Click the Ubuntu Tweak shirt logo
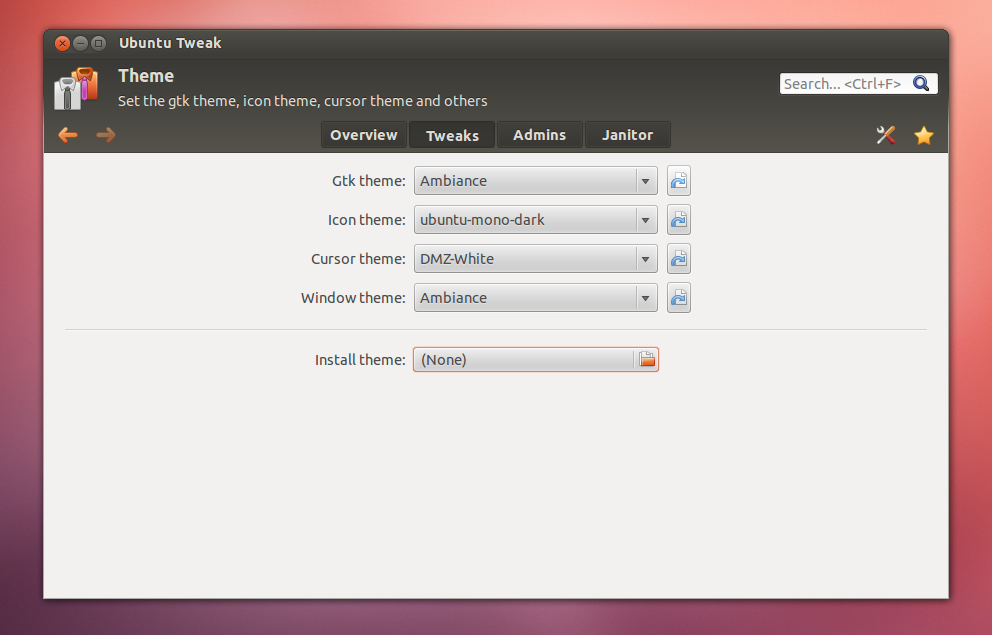 click(x=77, y=88)
